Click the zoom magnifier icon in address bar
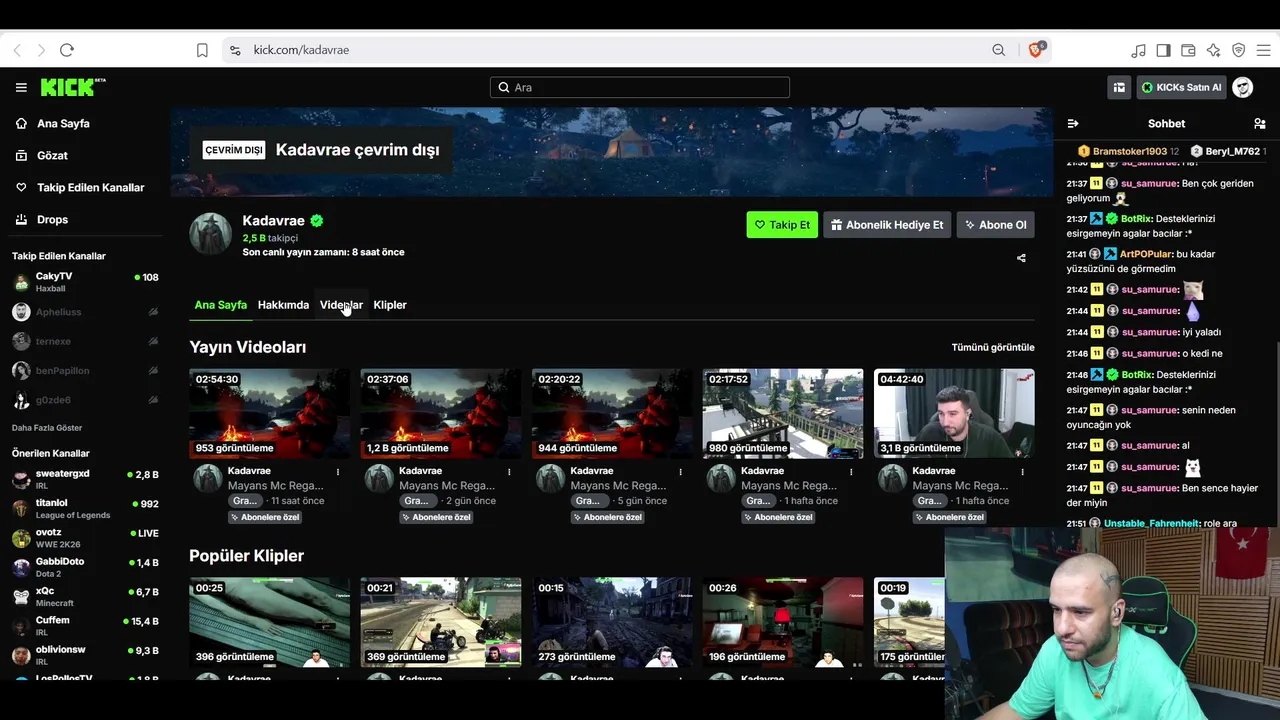 coord(999,50)
